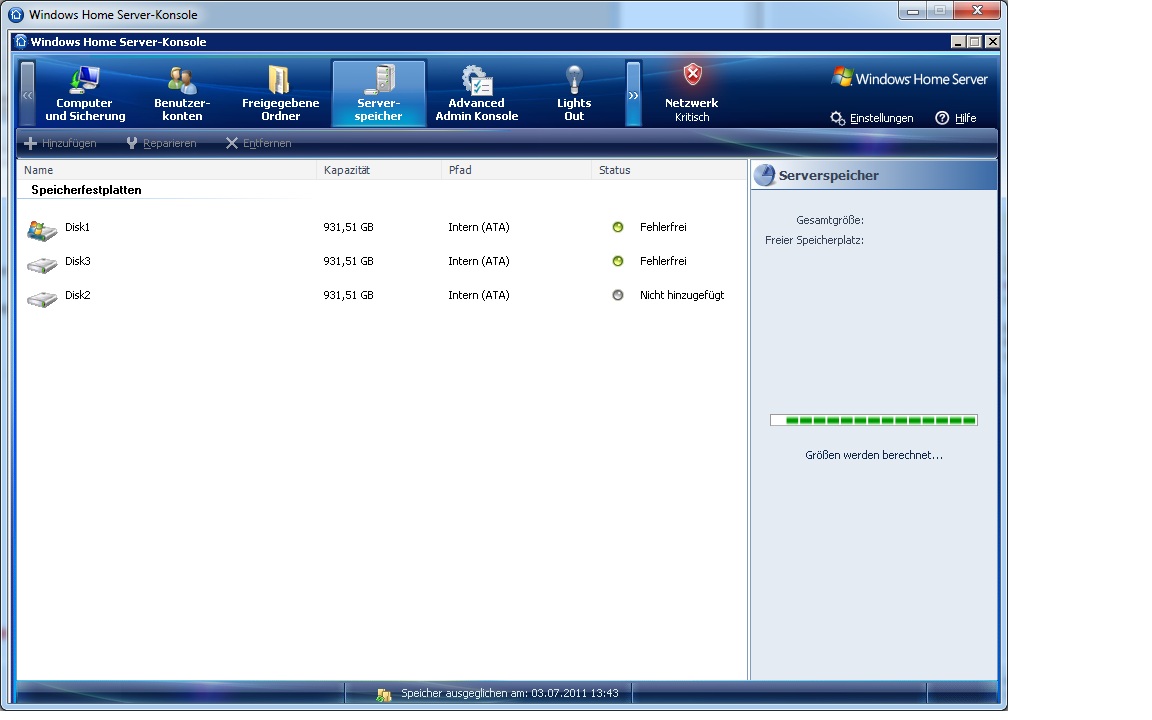
Task: Click the Disk3 name text
Action: click(78, 261)
